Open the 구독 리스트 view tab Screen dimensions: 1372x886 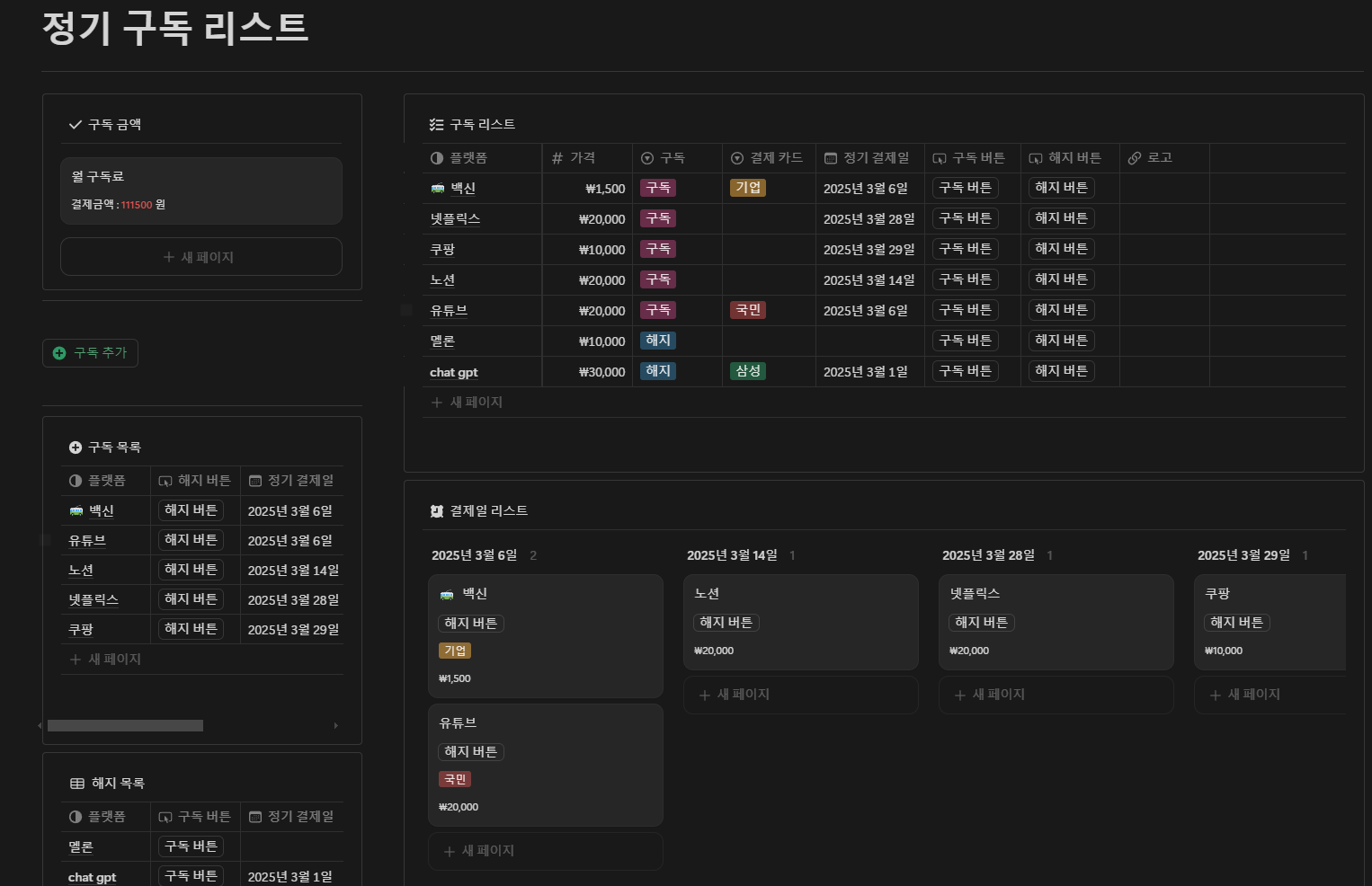tap(473, 125)
